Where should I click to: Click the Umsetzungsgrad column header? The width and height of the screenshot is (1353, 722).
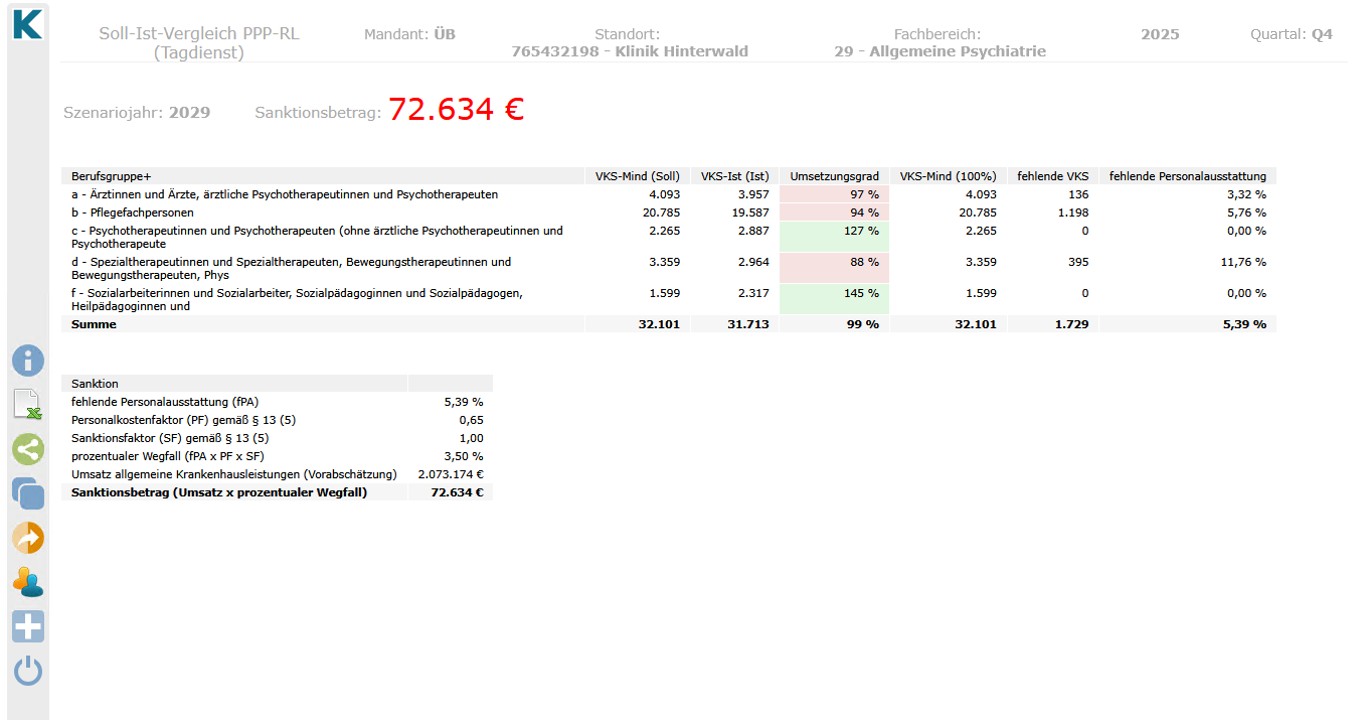(x=834, y=176)
